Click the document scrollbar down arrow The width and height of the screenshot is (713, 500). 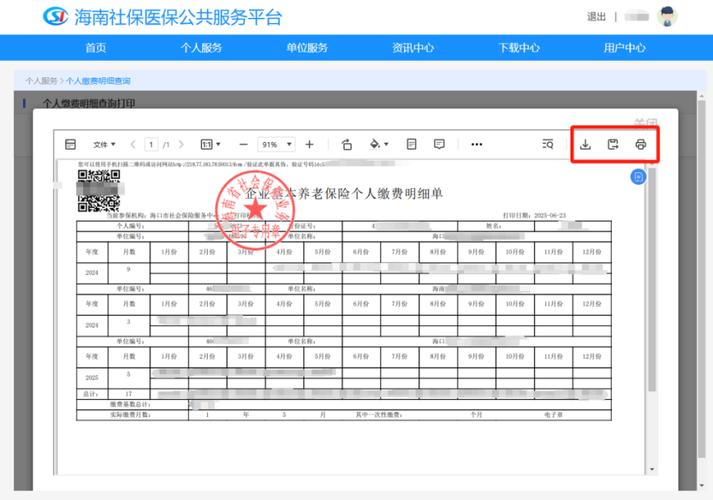(x=652, y=469)
